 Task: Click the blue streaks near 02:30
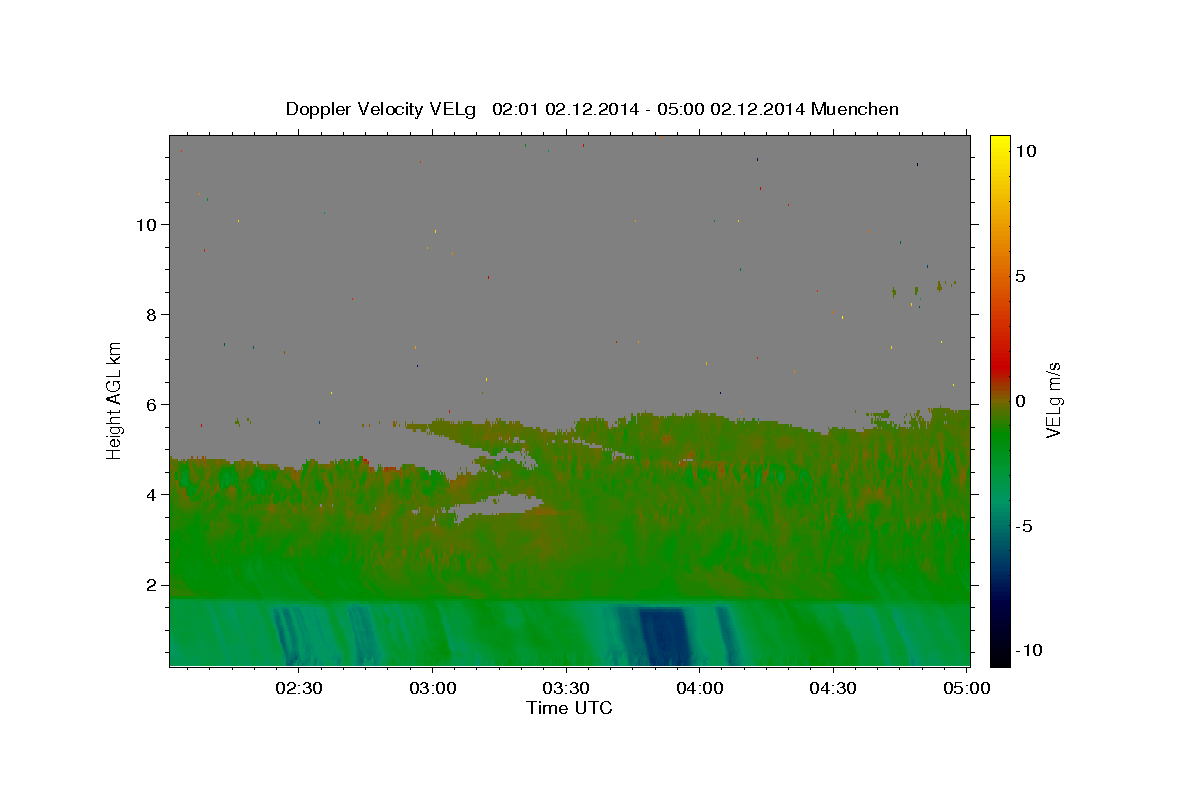[288, 636]
